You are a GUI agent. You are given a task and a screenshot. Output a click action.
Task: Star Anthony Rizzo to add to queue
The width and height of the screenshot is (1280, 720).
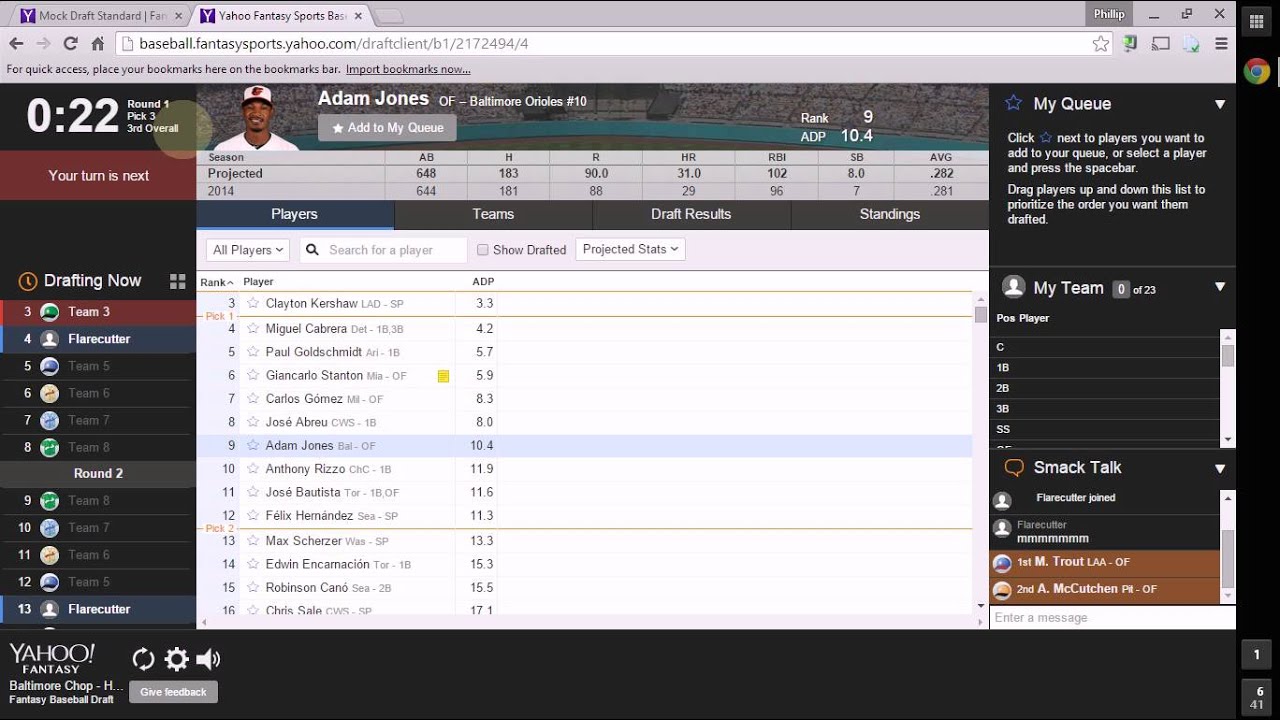click(253, 469)
